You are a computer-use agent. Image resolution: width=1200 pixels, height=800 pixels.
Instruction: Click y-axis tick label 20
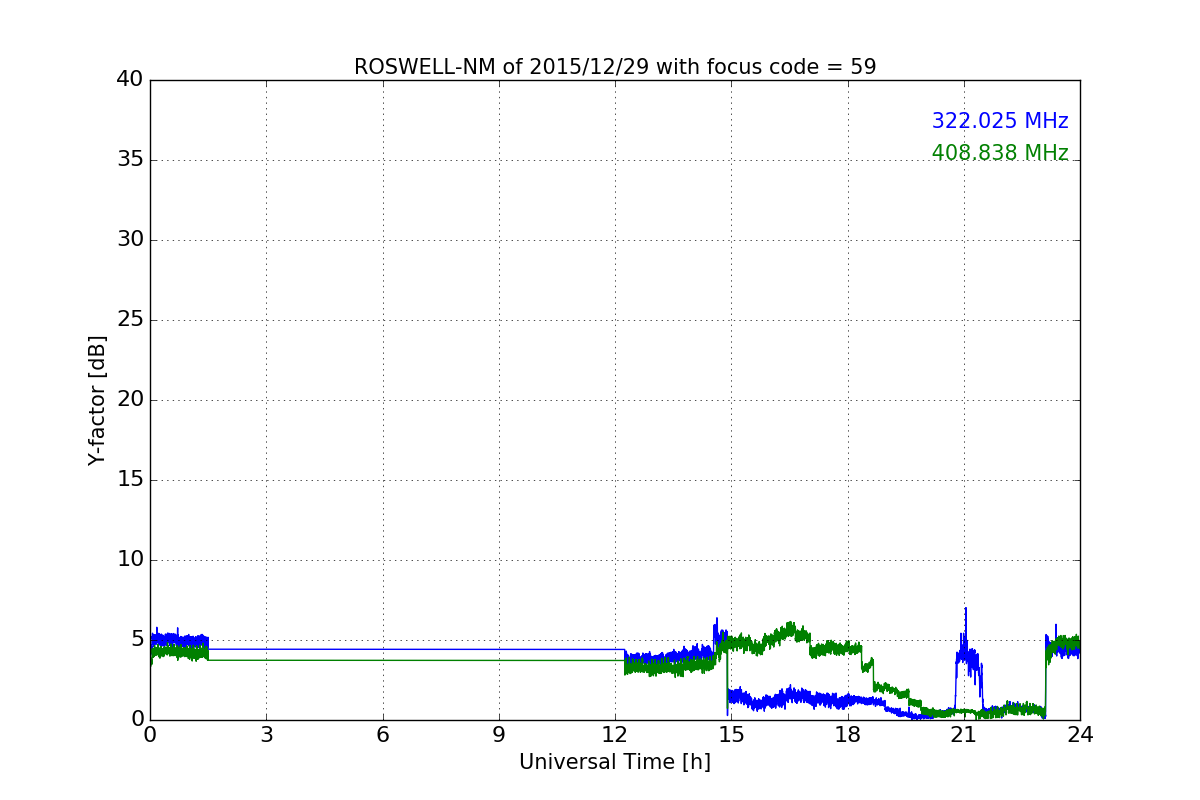click(x=130, y=400)
